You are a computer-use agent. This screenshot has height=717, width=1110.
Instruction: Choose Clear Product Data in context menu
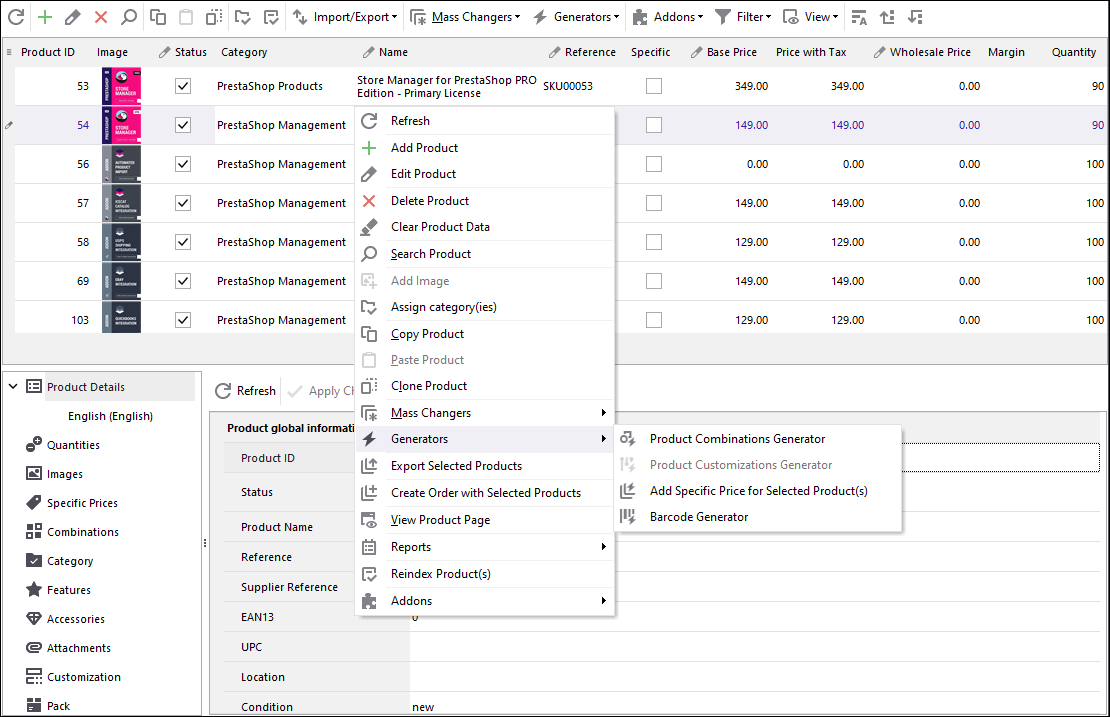click(x=486, y=227)
